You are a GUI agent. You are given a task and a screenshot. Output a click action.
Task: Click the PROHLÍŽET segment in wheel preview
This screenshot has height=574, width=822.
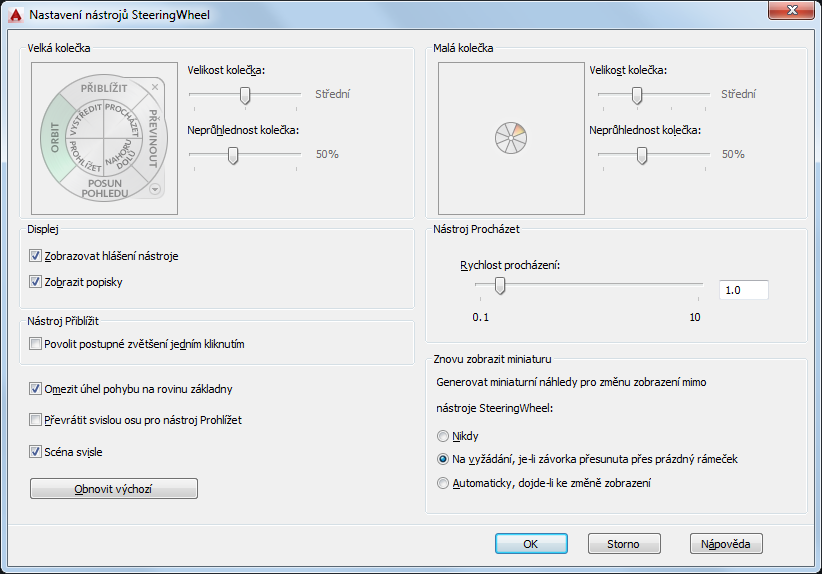[85, 156]
